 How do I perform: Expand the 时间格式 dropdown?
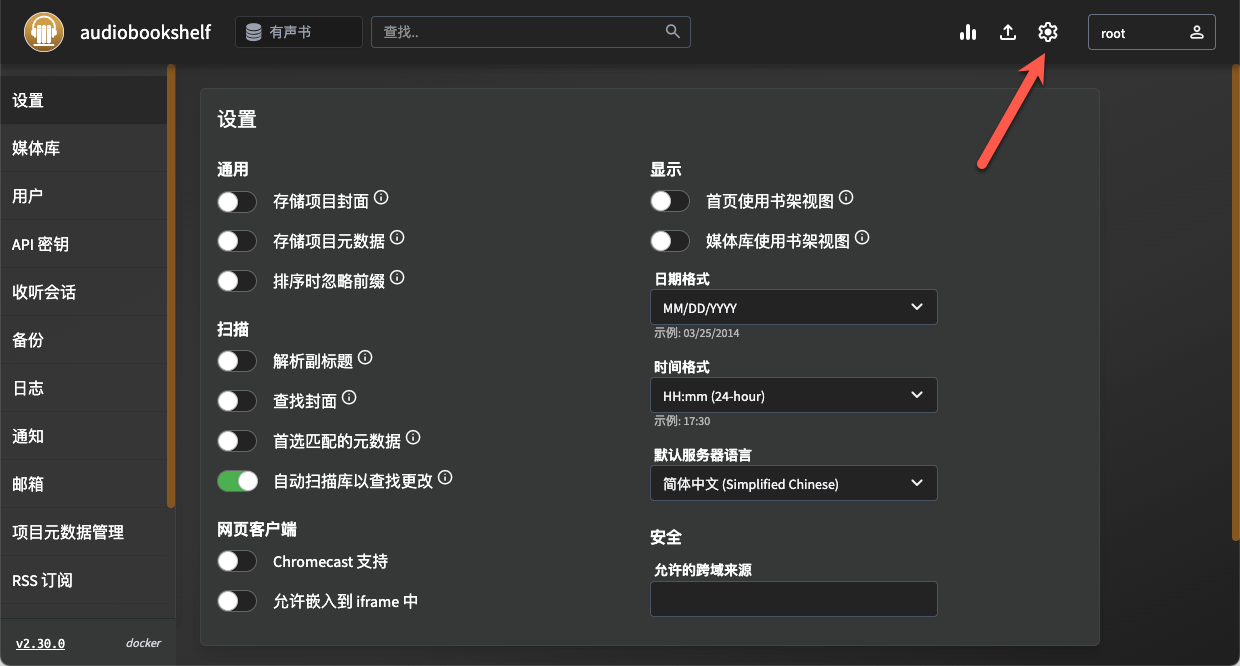[x=793, y=396]
